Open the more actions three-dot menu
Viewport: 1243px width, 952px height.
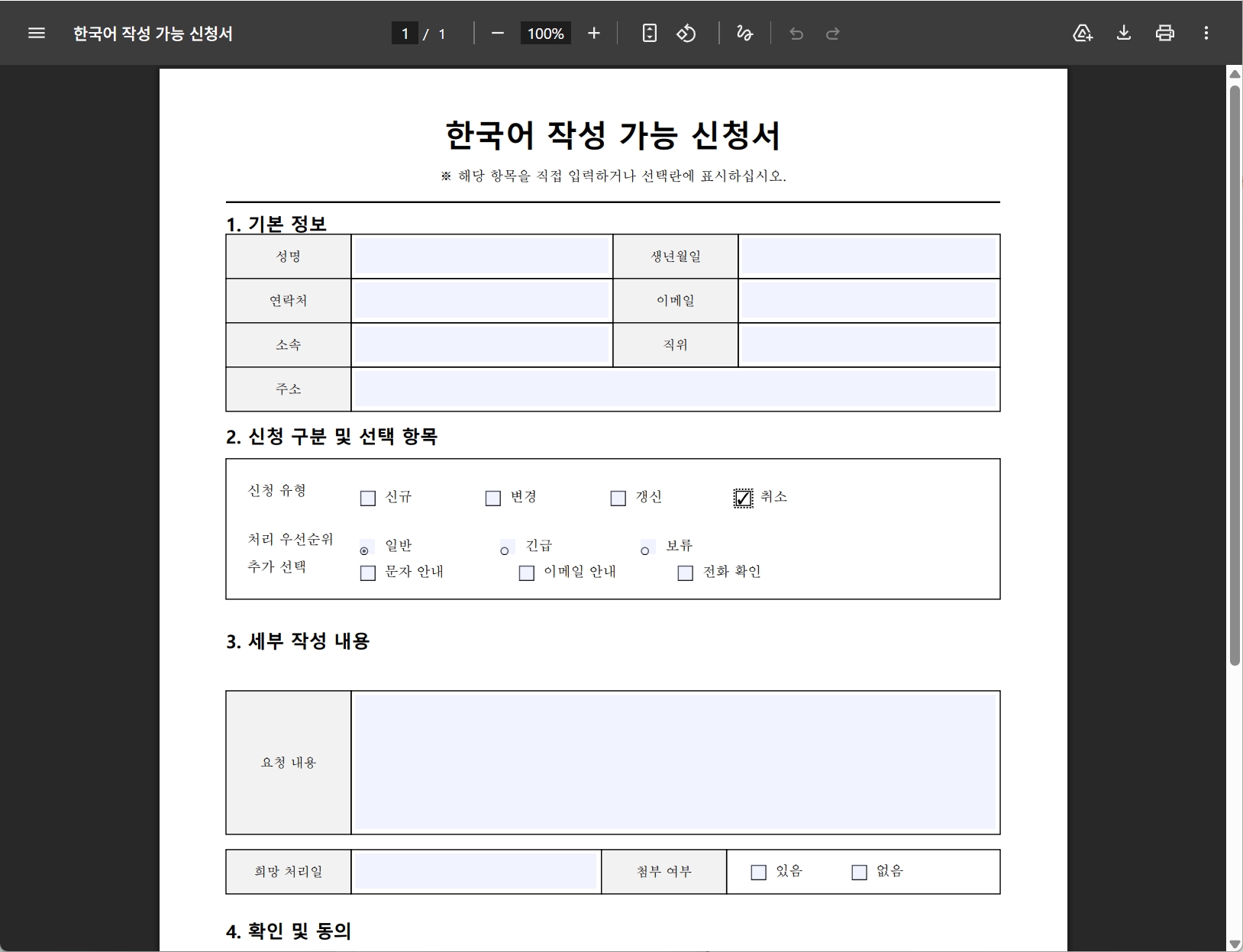[1206, 33]
